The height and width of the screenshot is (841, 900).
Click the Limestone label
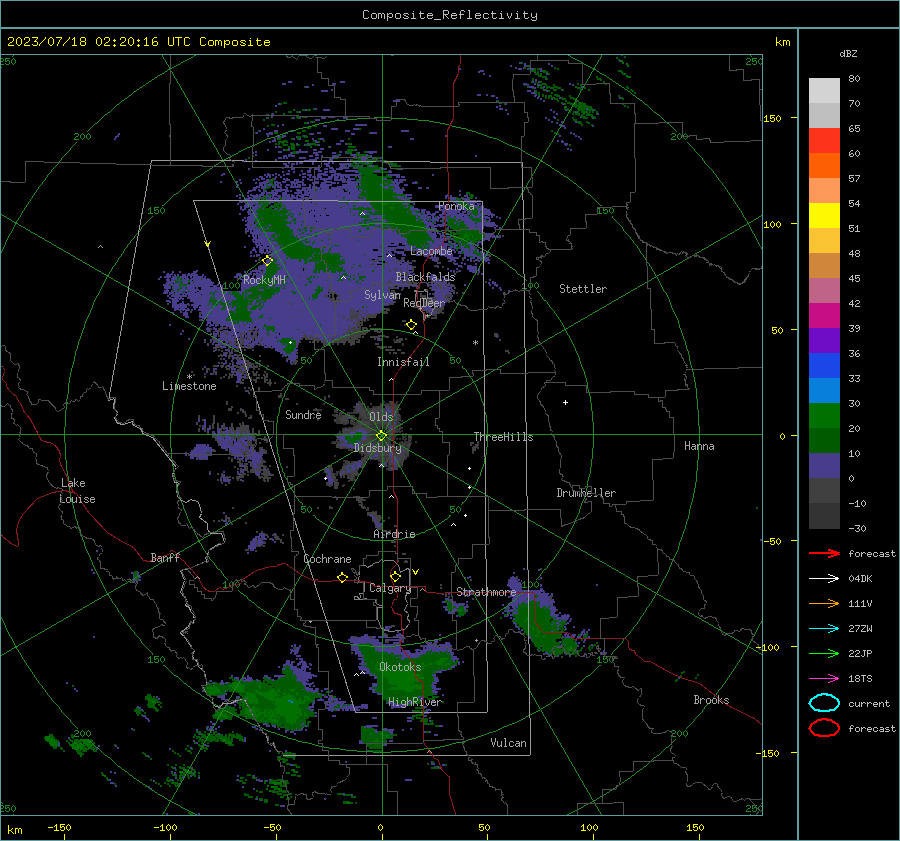[x=189, y=386]
